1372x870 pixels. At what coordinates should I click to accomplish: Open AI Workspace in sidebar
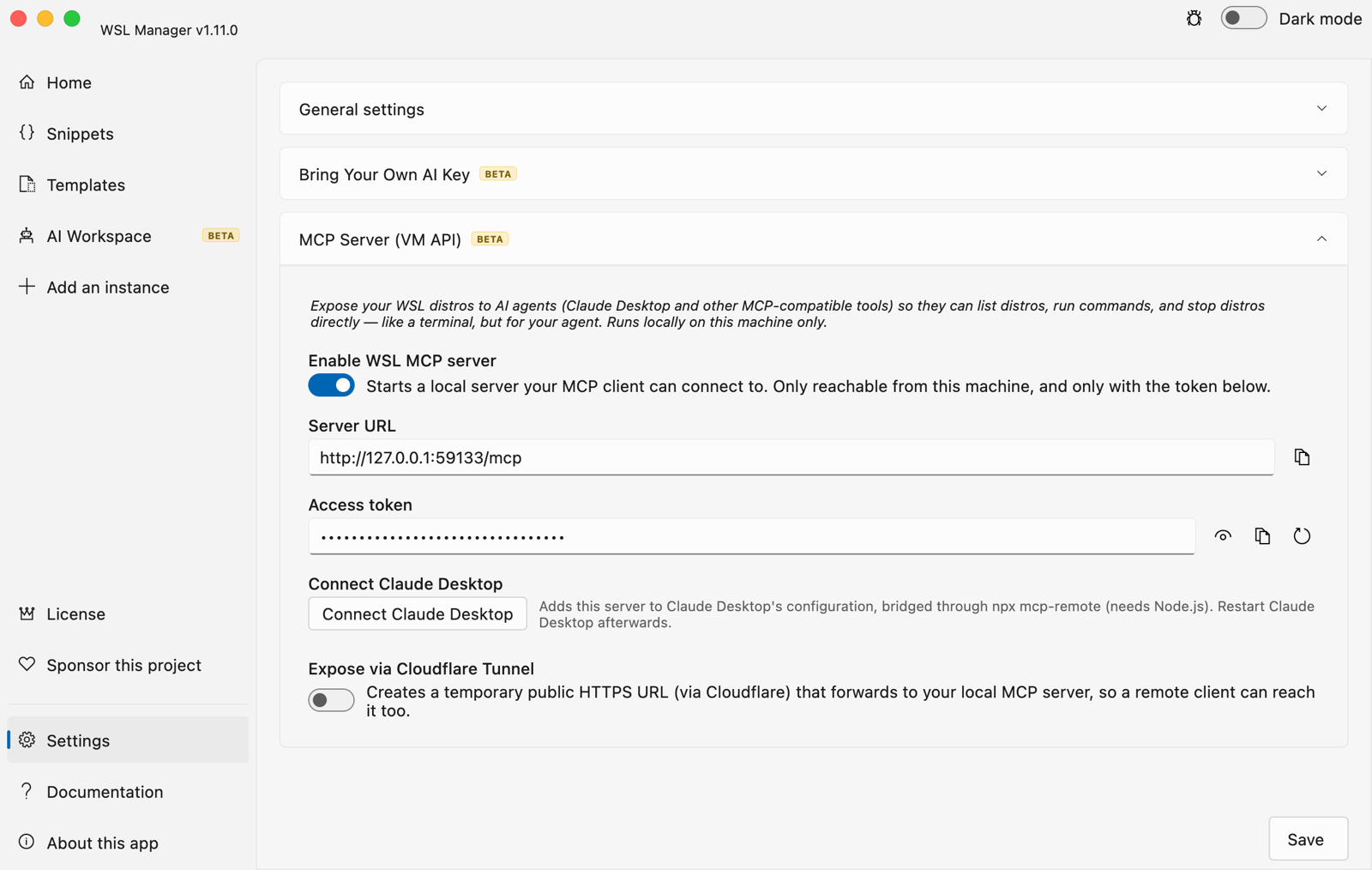128,236
